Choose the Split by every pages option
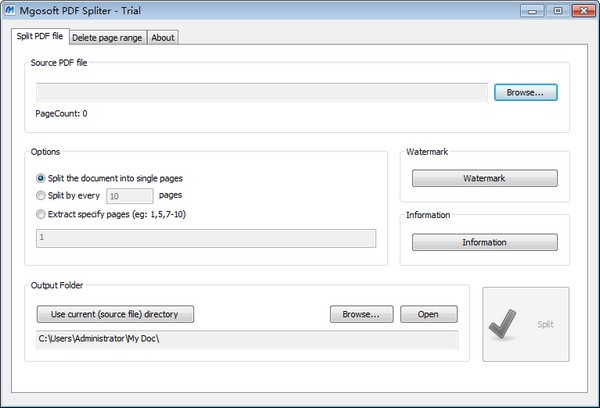The image size is (600, 408). (41, 195)
